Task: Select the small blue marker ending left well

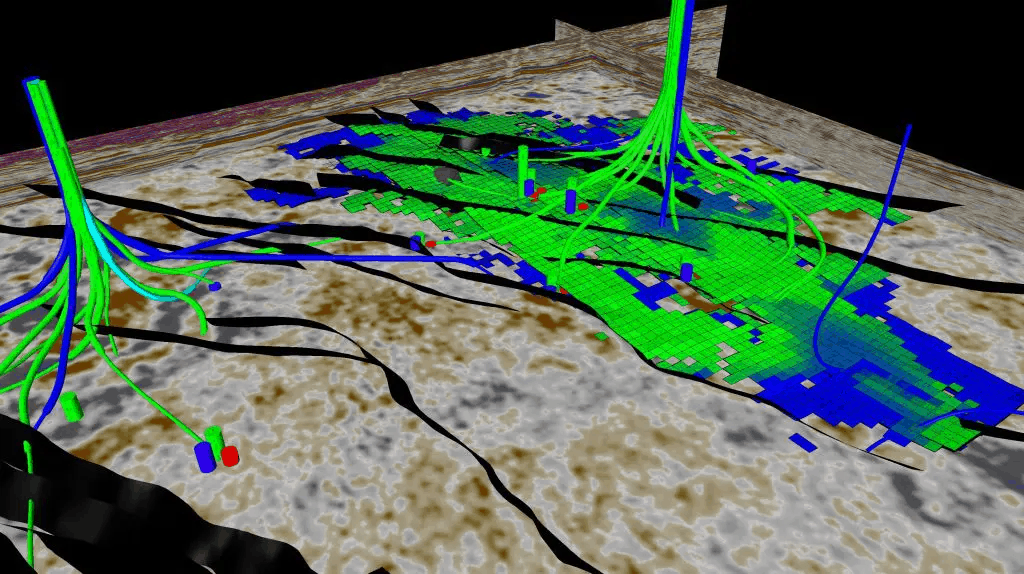Action: click(x=215, y=286)
